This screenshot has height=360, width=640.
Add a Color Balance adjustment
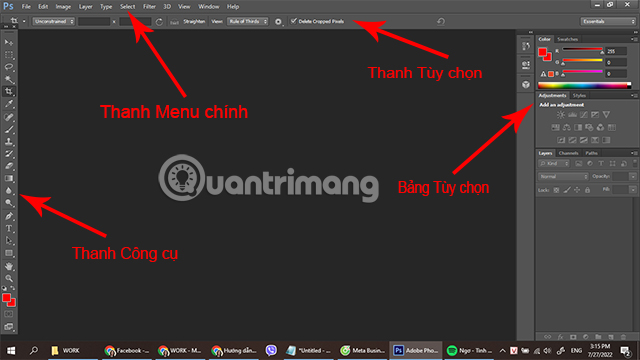pos(567,127)
